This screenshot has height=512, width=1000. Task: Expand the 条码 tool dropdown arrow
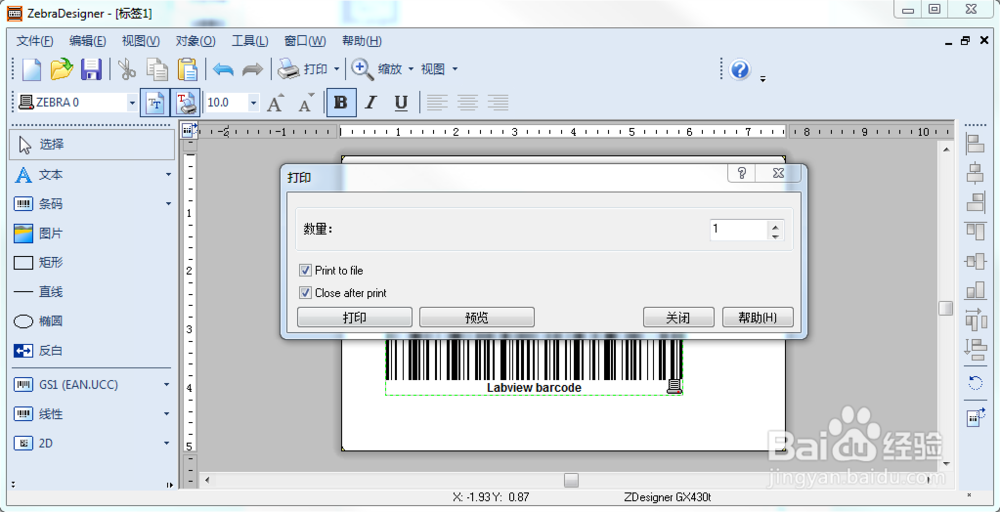point(168,204)
